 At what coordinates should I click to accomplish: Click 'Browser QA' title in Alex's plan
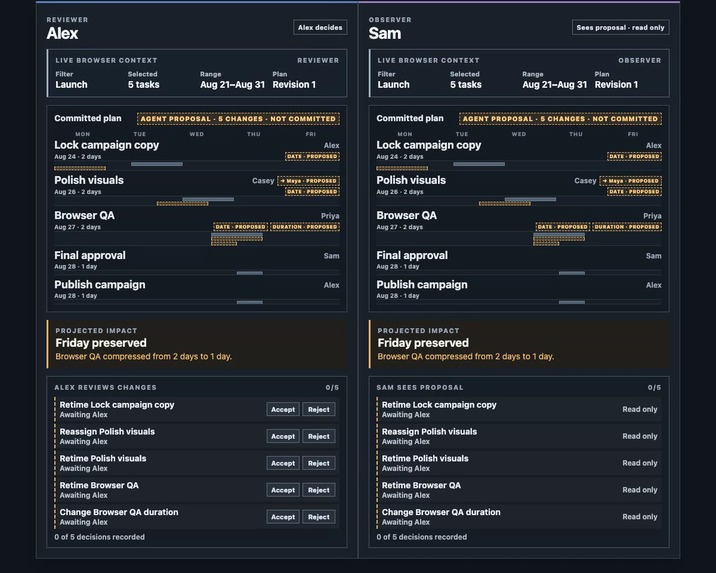[84, 216]
